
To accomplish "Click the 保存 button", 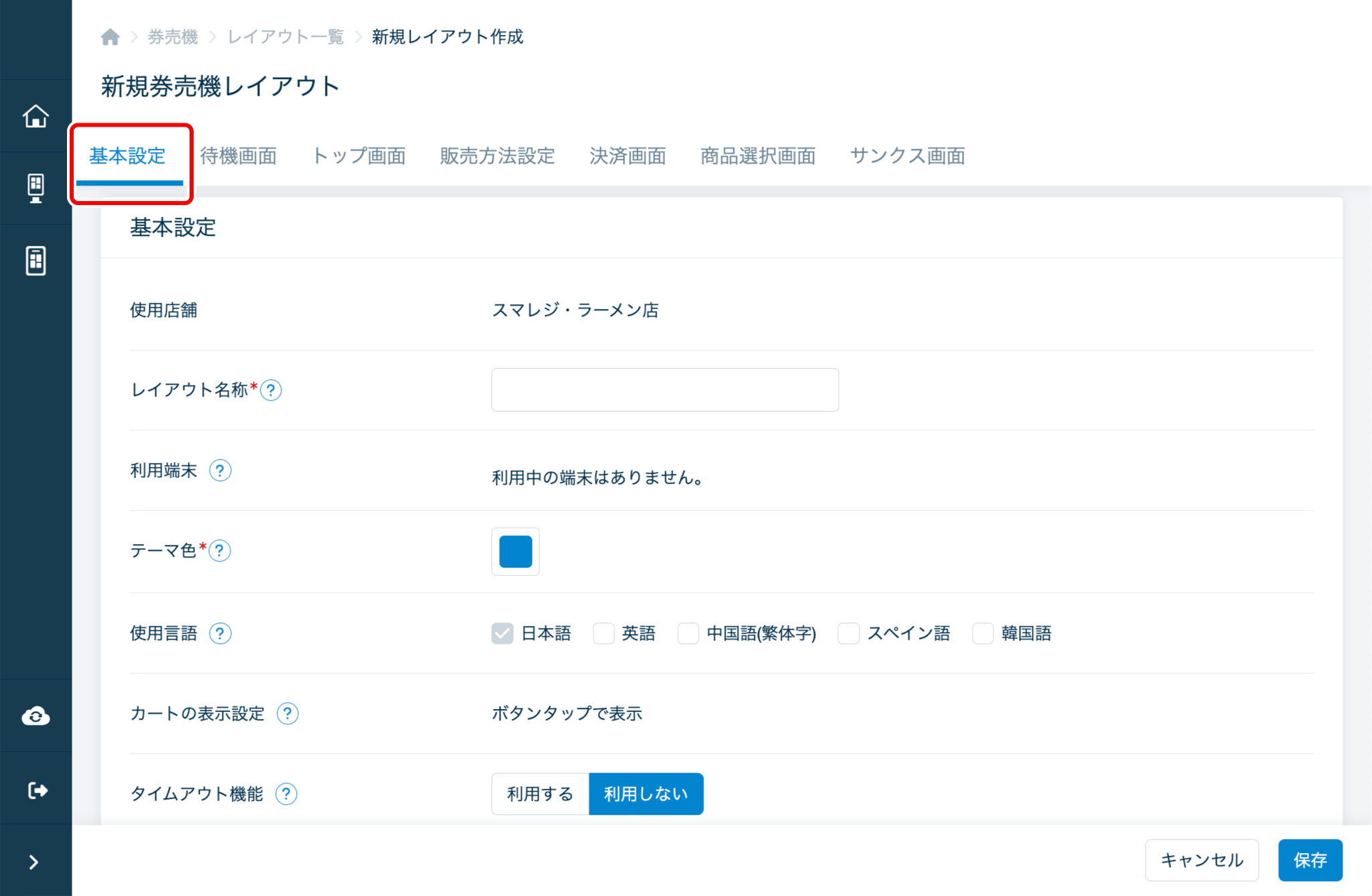I will click(x=1310, y=860).
